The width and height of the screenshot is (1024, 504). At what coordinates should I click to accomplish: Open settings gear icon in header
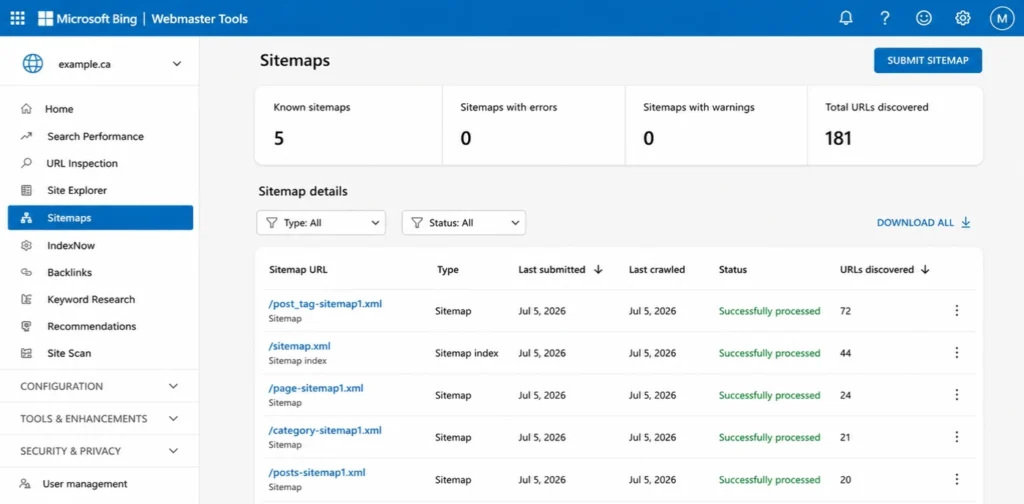click(963, 18)
